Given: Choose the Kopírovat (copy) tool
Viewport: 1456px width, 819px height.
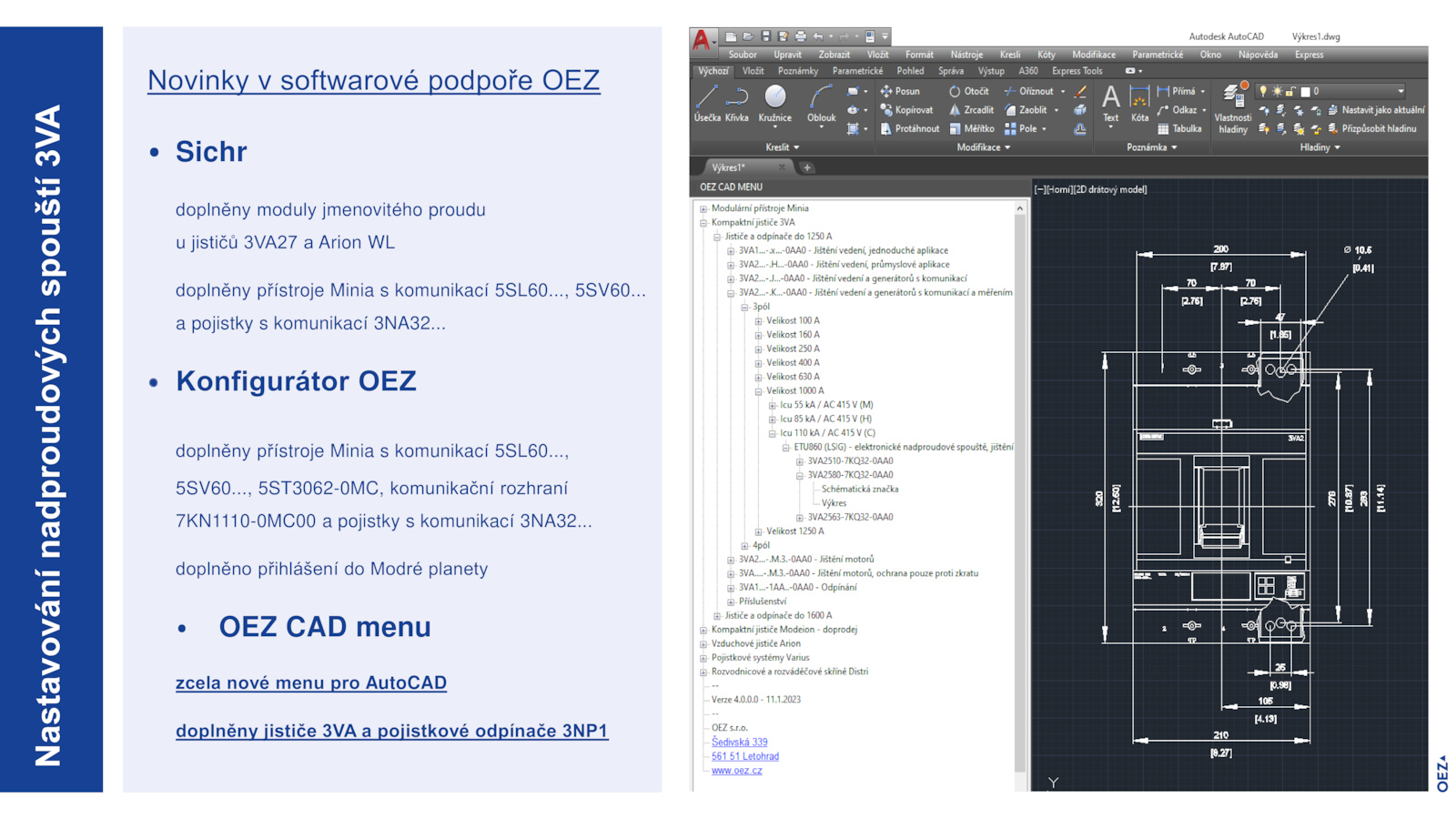Looking at the screenshot, I should [x=906, y=110].
